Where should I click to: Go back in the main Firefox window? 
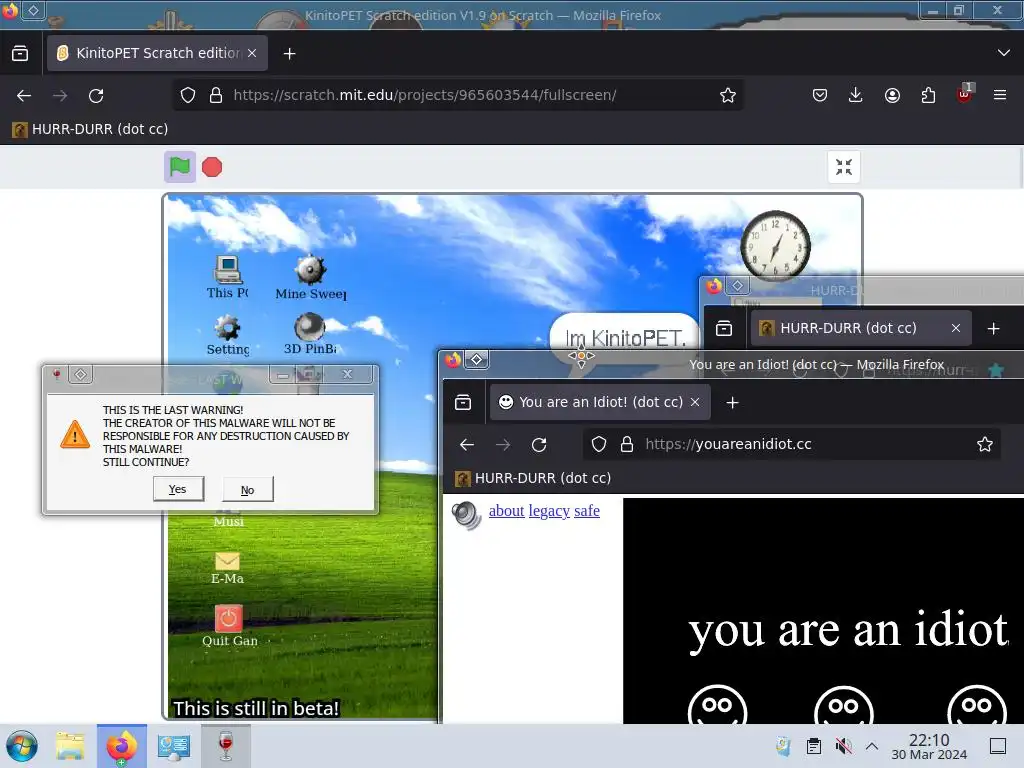click(x=24, y=95)
